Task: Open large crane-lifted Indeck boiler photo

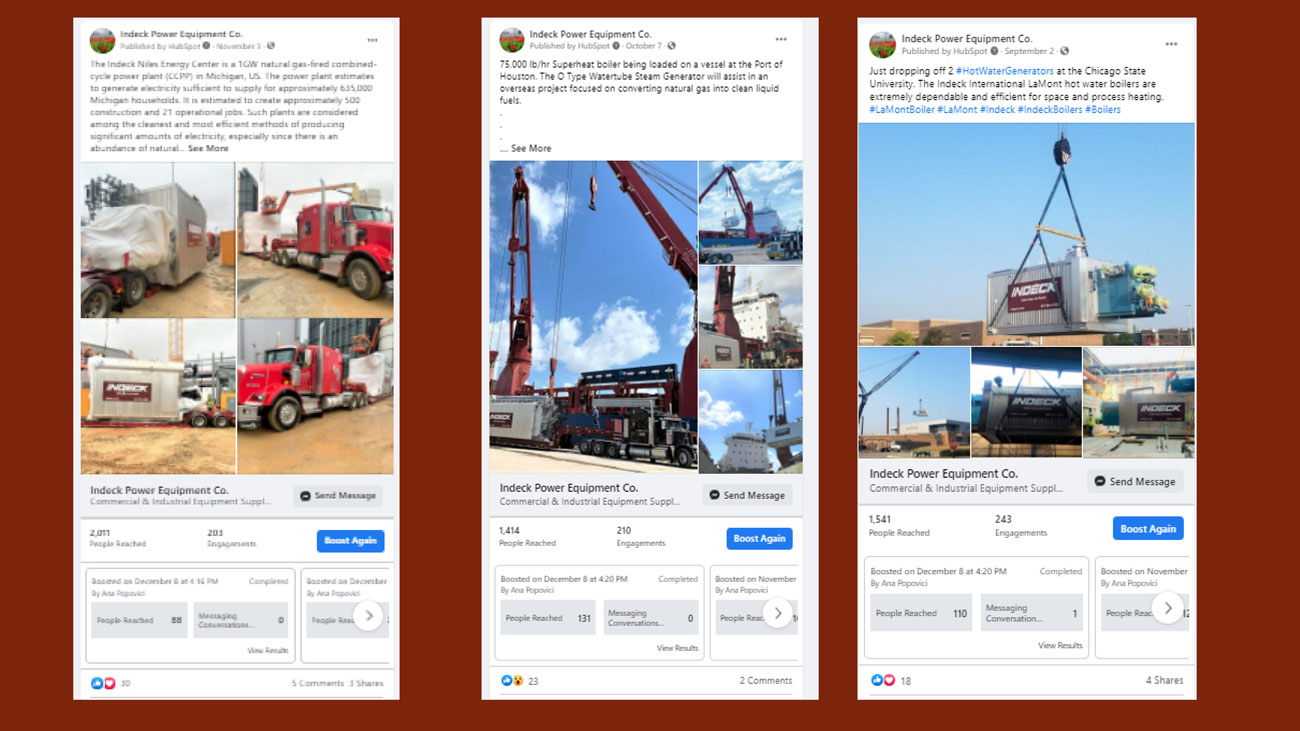Action: click(x=1026, y=234)
